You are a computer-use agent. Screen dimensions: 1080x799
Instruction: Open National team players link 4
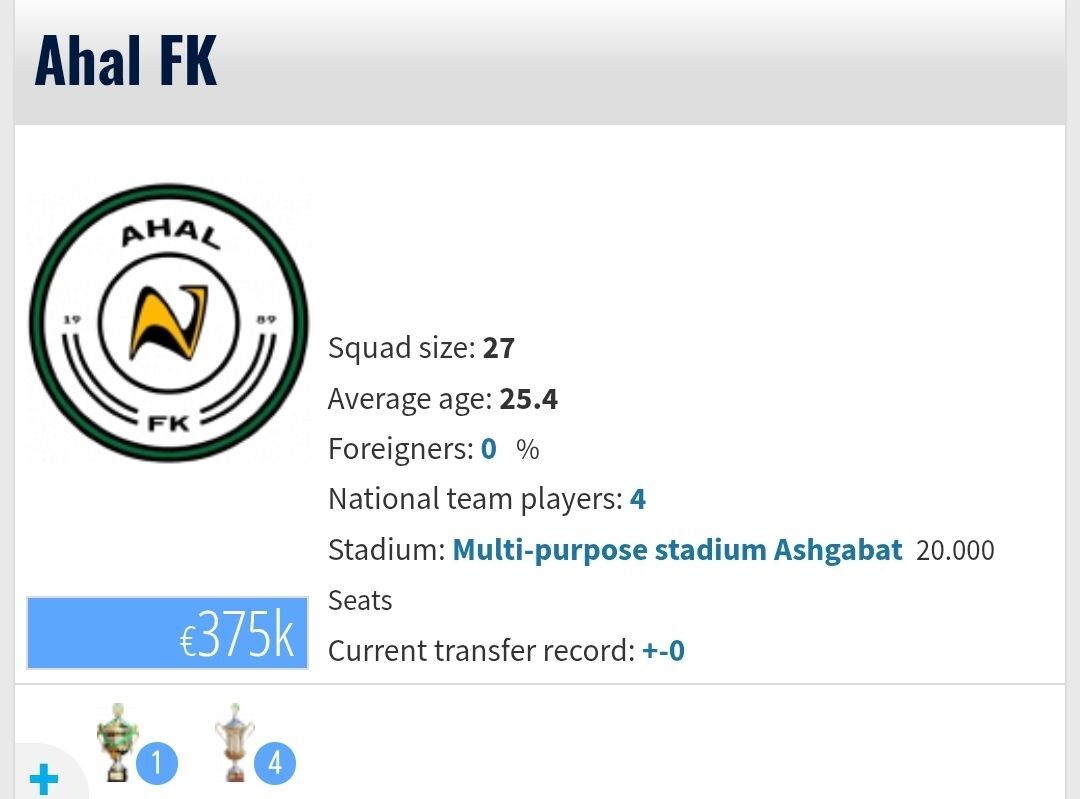(x=637, y=499)
